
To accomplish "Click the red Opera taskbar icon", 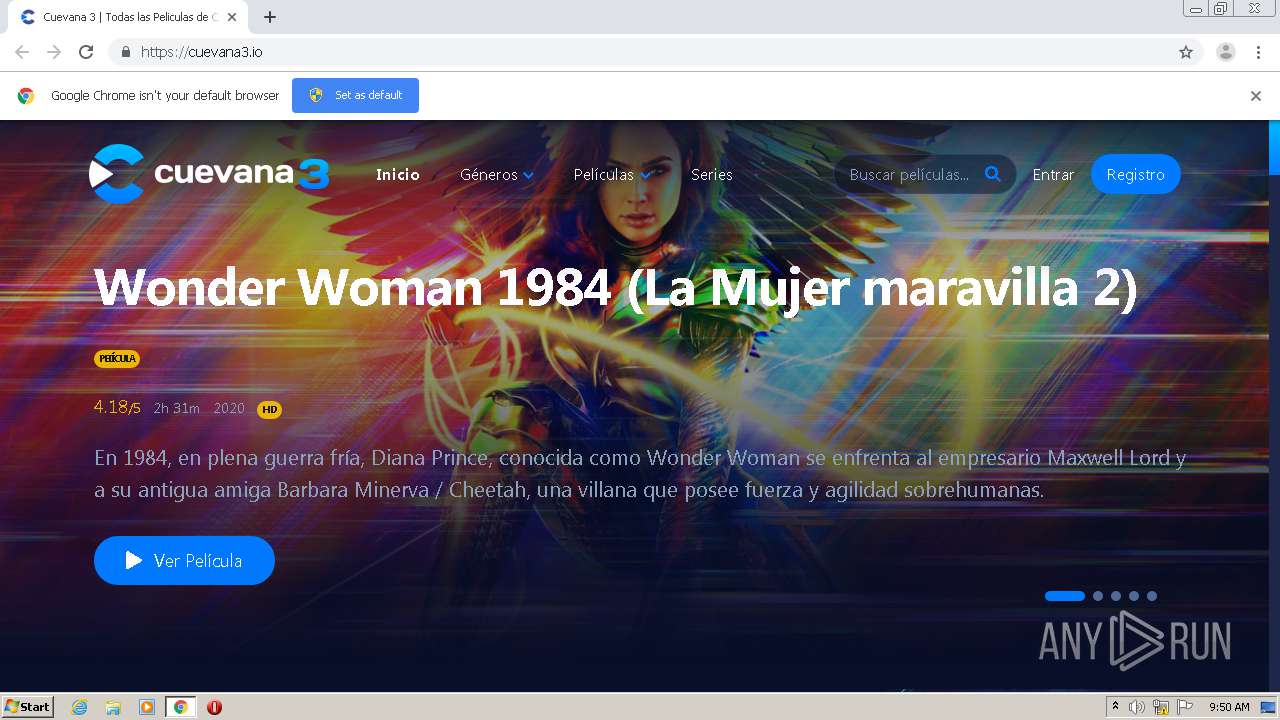I will coord(214,707).
